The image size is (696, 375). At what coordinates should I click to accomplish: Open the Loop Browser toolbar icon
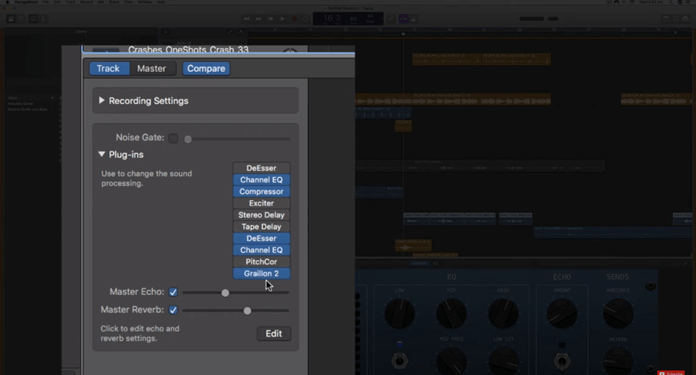point(676,19)
